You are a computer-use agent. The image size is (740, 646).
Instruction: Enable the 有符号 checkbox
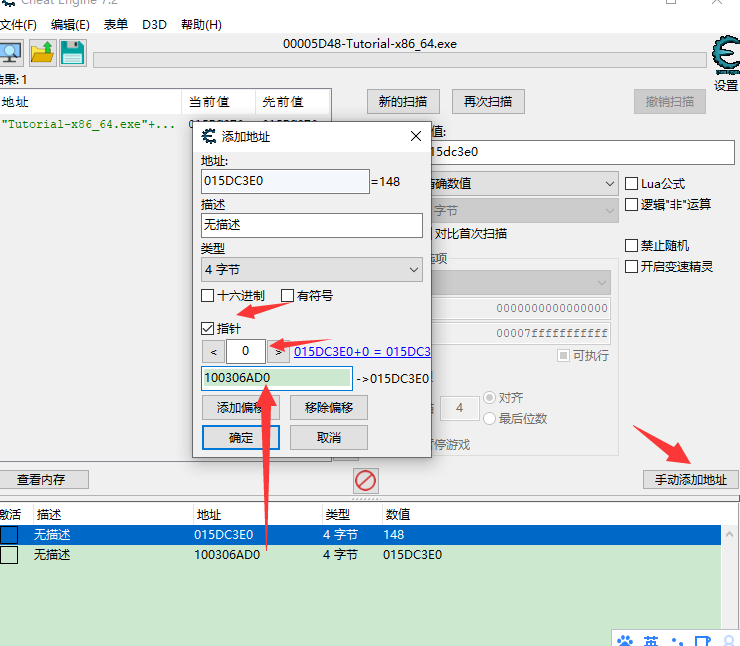point(287,296)
